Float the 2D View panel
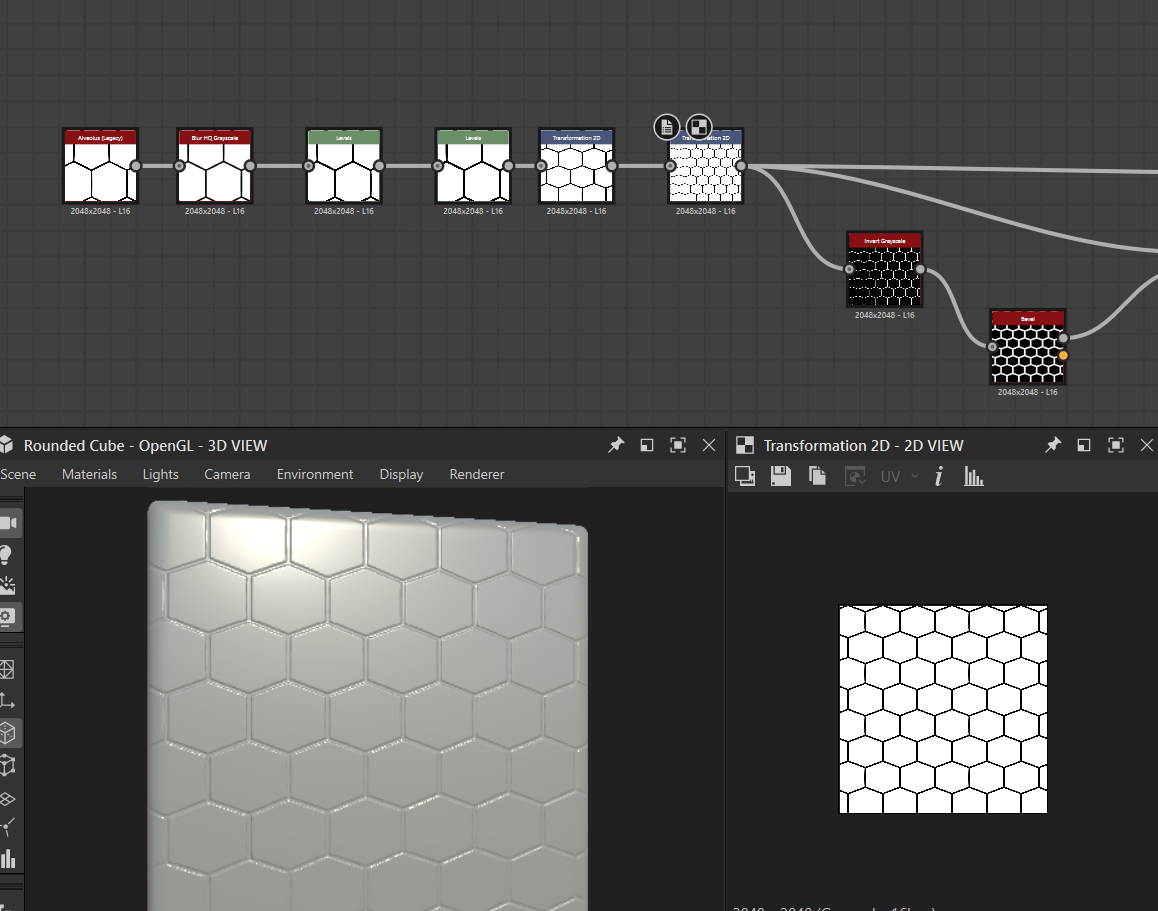The width and height of the screenshot is (1158, 911). [x=1084, y=445]
